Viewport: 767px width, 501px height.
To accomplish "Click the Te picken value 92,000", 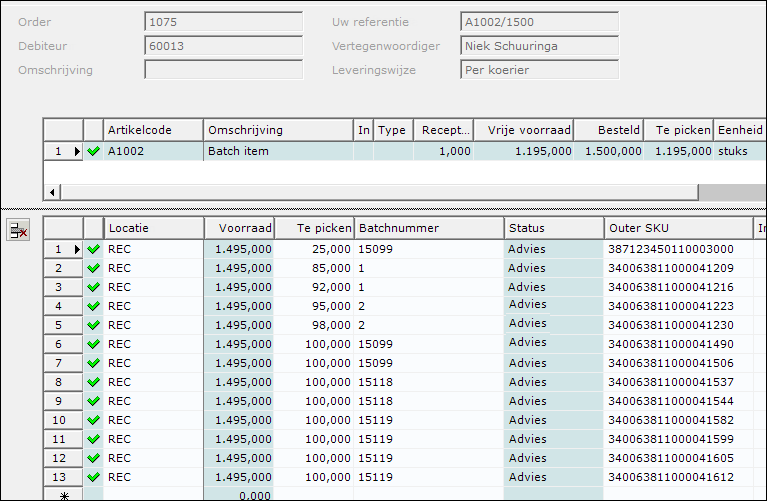I will (x=314, y=287).
